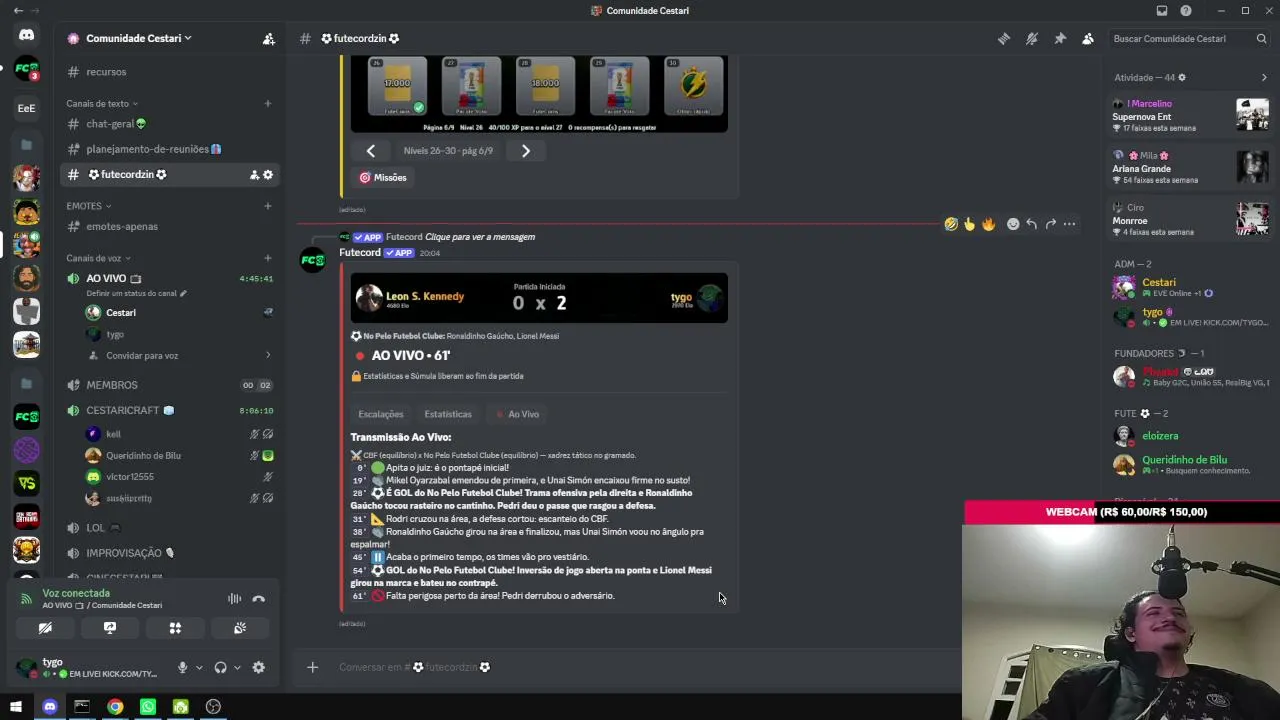Screen dimensions: 1280x720
Task: Collapse the Canais de voz category
Action: coord(98,258)
